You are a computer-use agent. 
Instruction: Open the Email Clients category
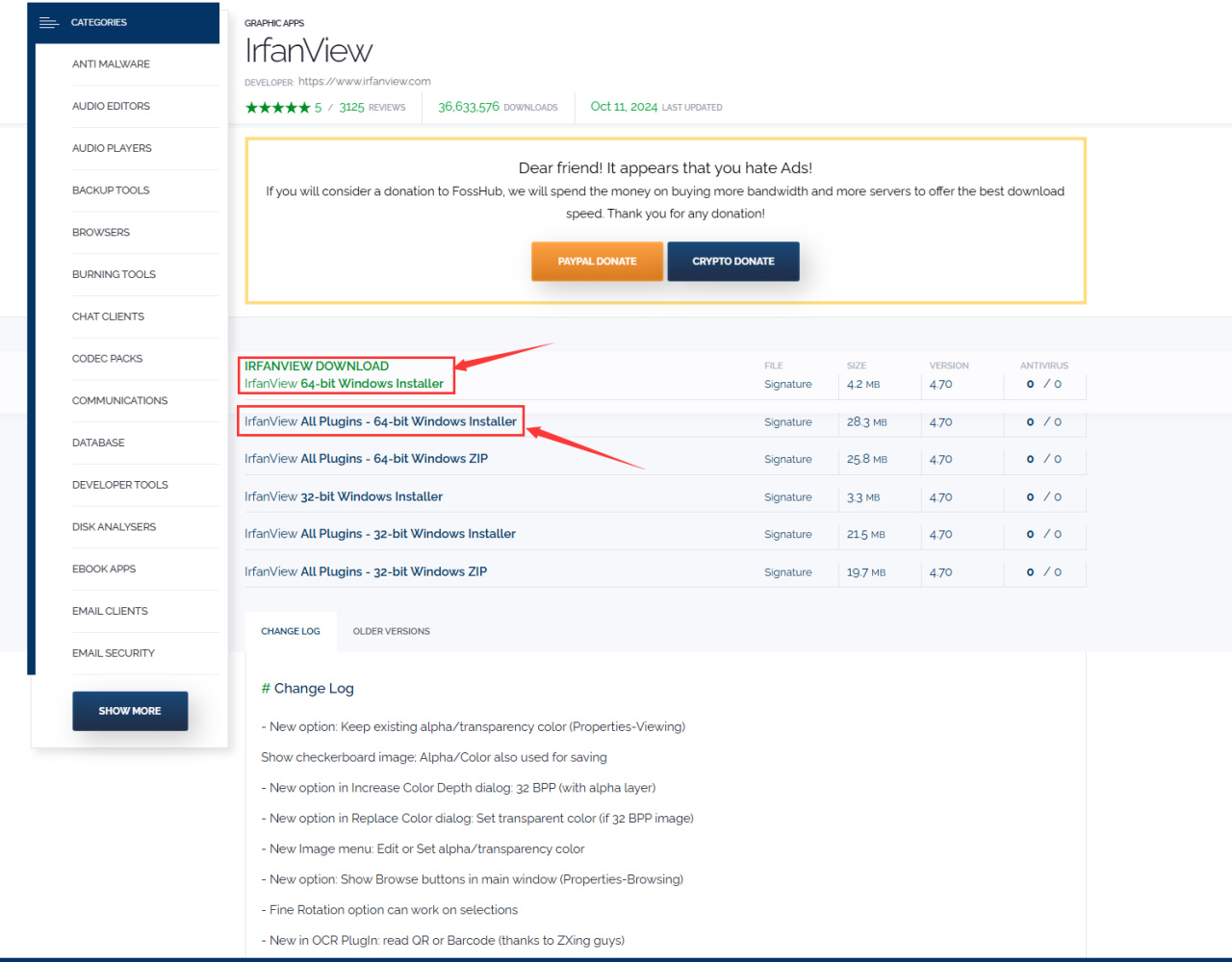coord(110,611)
